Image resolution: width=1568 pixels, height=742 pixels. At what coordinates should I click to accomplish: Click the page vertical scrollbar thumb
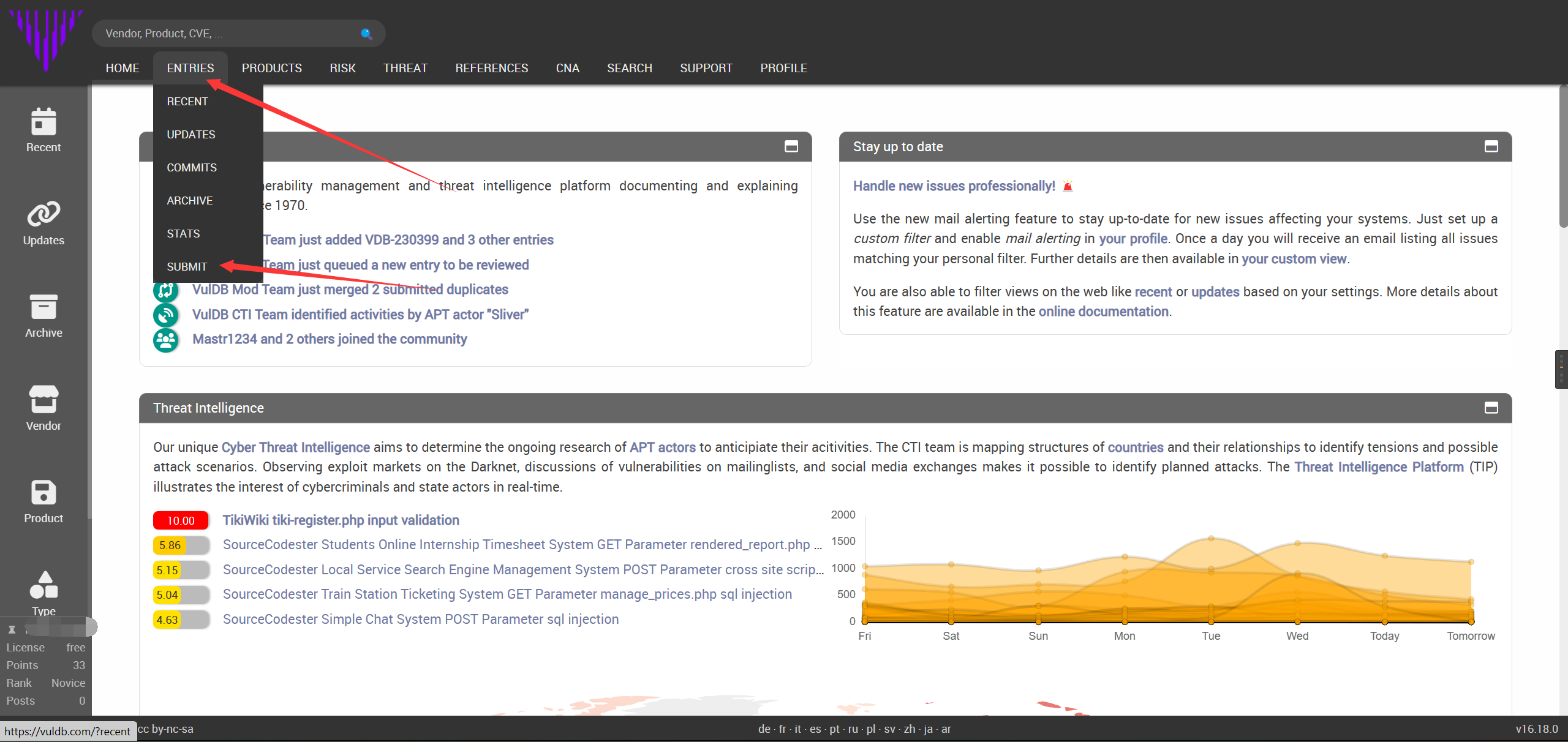click(x=1563, y=156)
